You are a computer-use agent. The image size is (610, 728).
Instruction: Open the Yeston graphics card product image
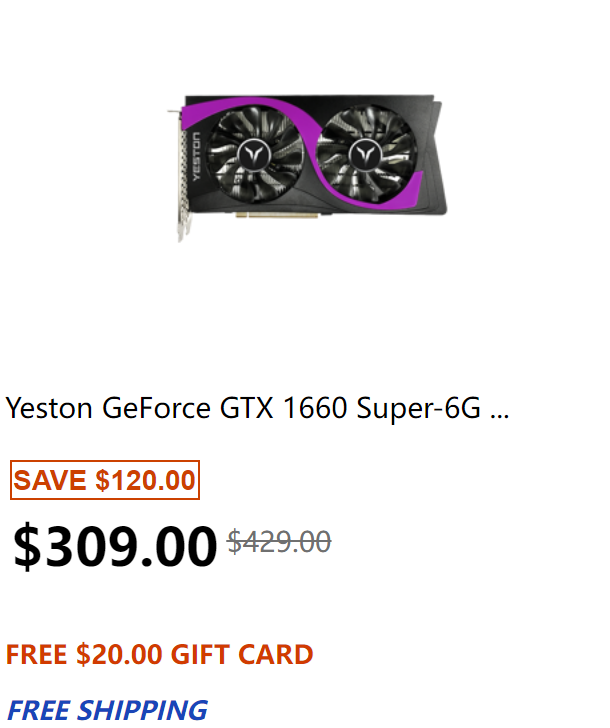click(307, 168)
